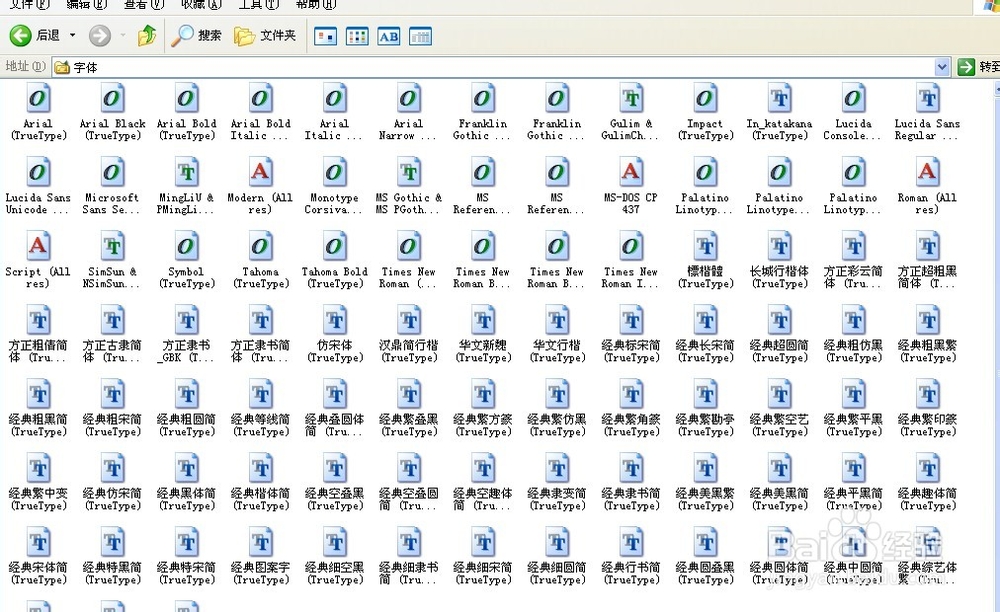1000x612 pixels.
Task: Select the 方正彩云简体 font
Action: [x=853, y=260]
